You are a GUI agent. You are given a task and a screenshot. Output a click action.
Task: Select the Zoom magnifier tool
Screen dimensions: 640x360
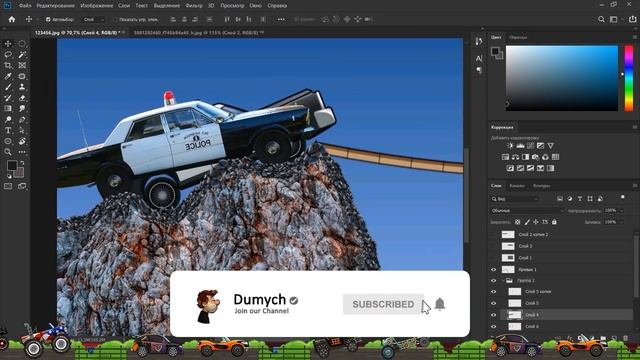point(8,152)
